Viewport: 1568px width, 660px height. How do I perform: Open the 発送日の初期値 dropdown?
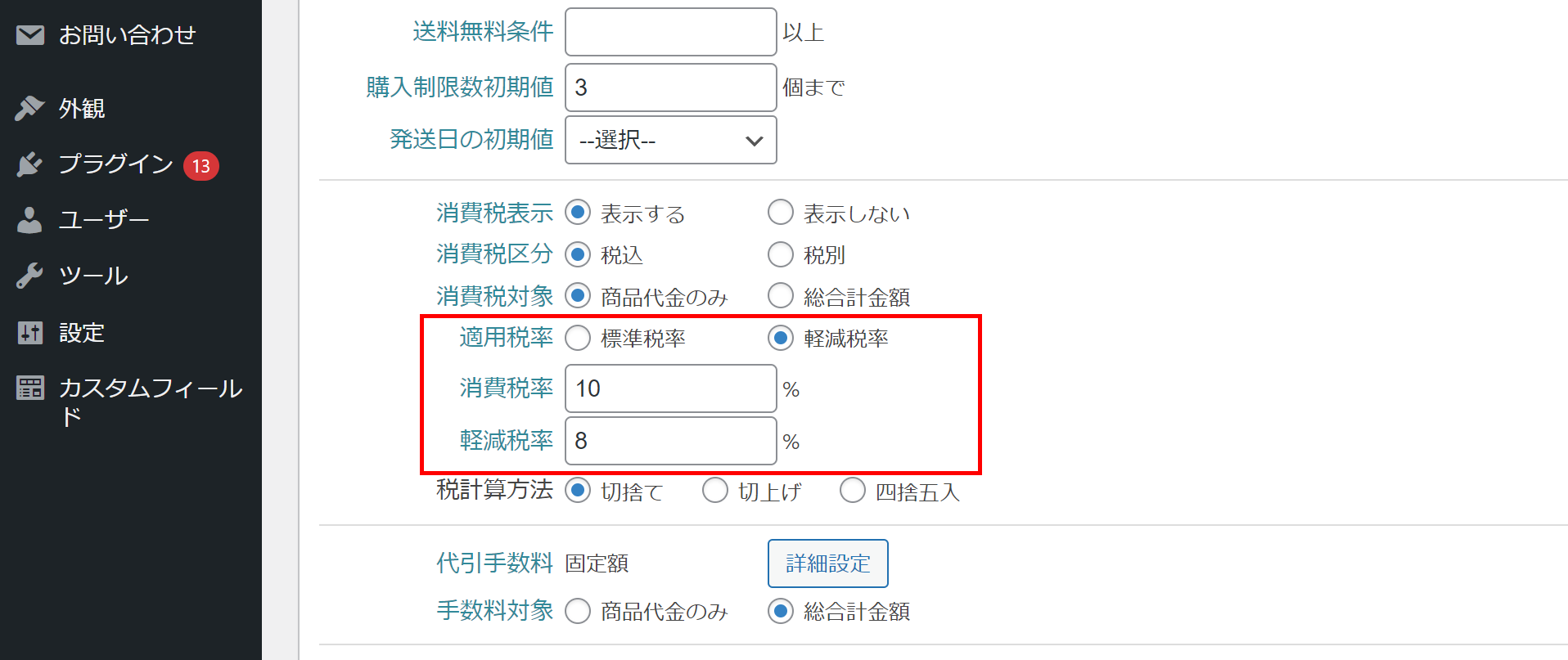click(x=671, y=141)
